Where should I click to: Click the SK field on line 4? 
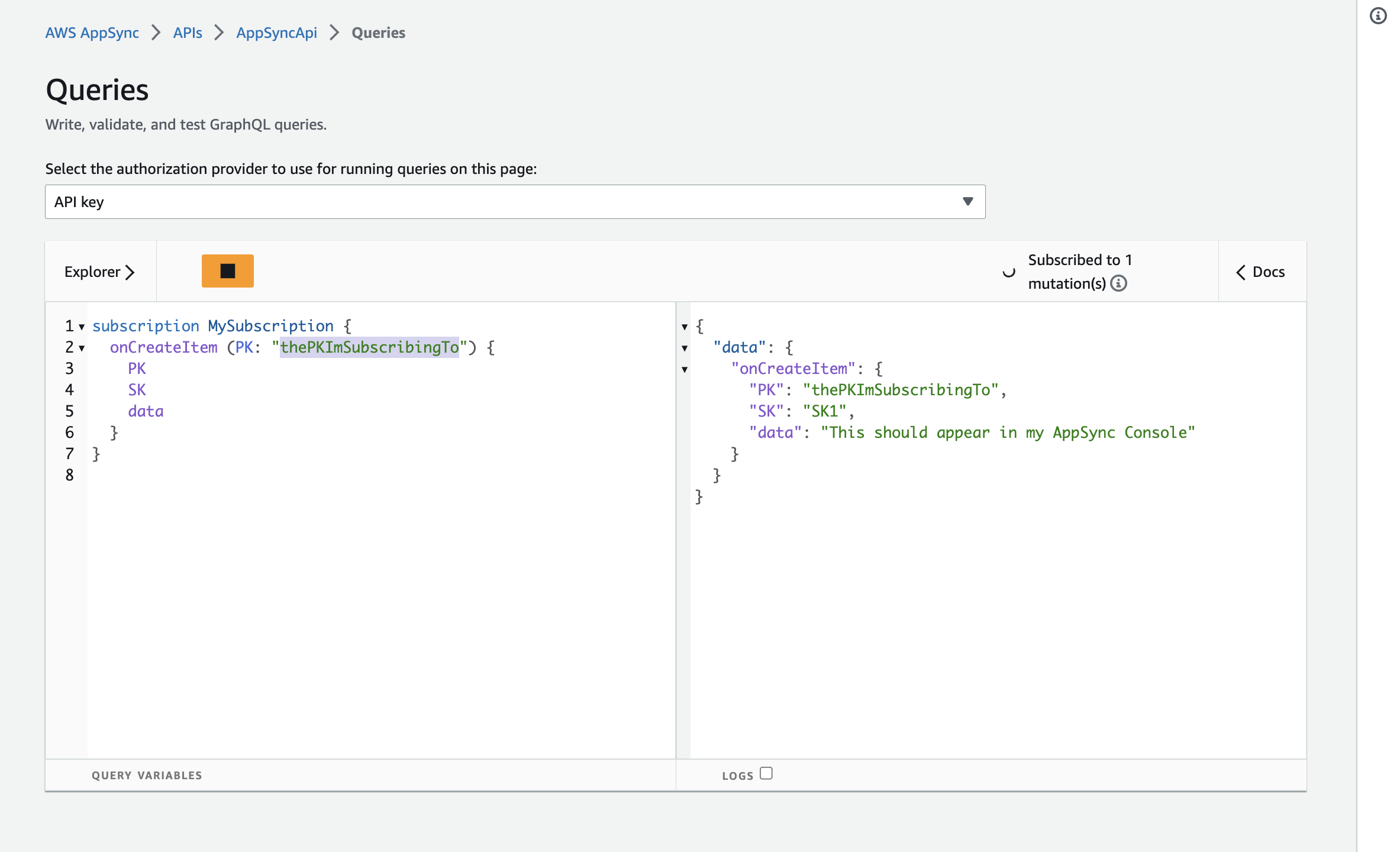click(137, 390)
